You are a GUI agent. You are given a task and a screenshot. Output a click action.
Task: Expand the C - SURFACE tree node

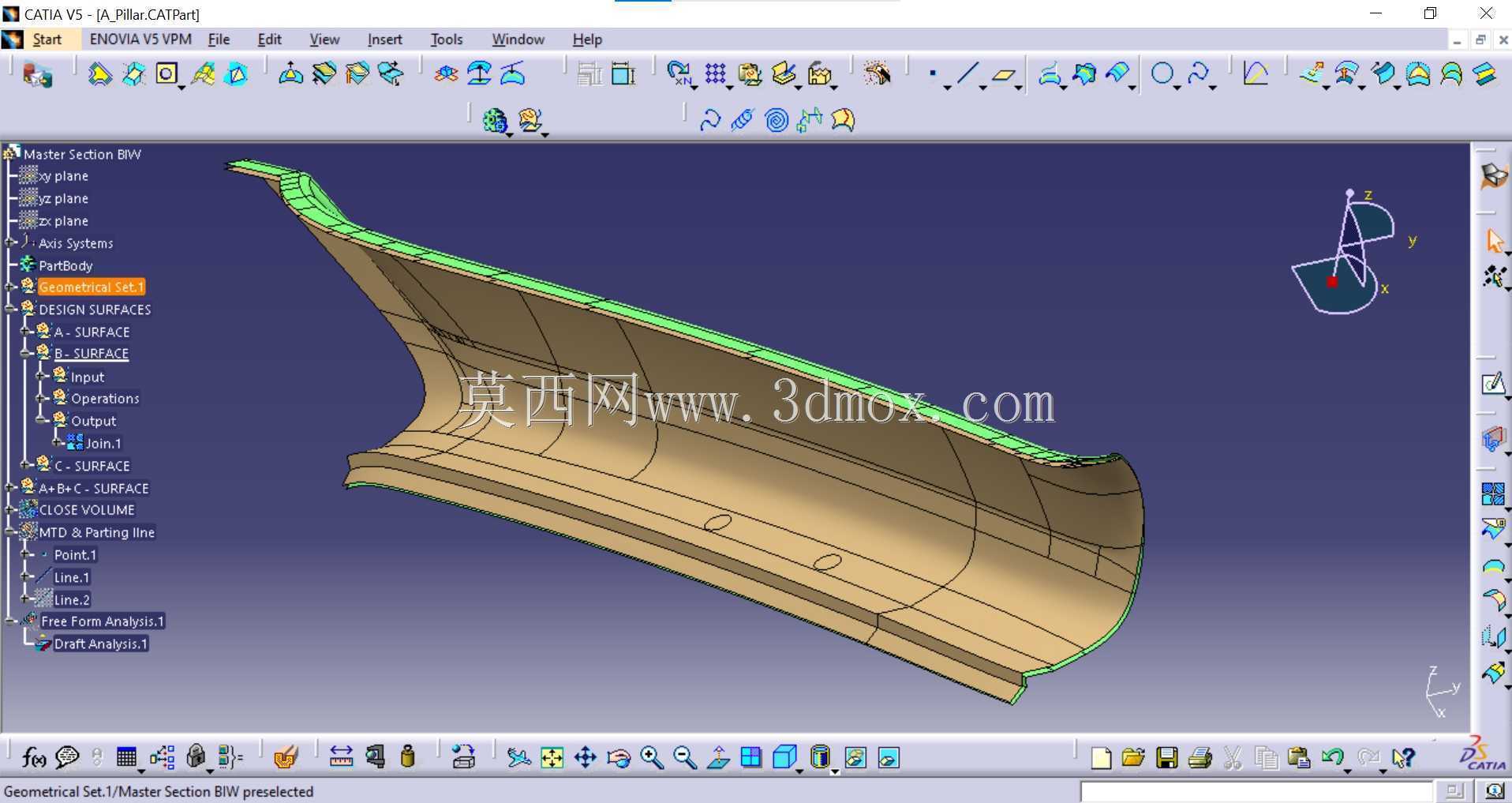pos(25,465)
